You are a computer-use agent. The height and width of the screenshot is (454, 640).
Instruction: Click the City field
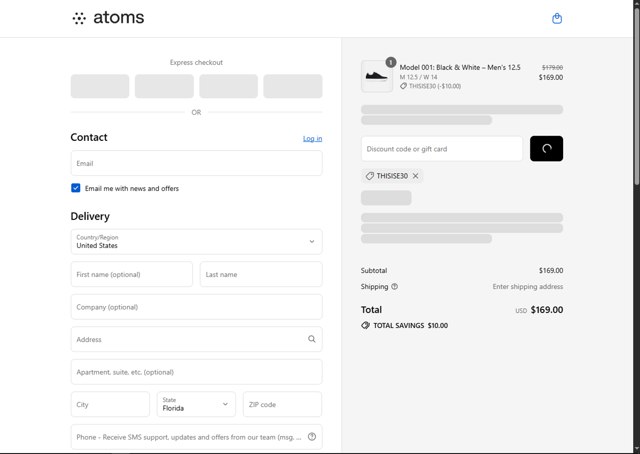pos(110,404)
